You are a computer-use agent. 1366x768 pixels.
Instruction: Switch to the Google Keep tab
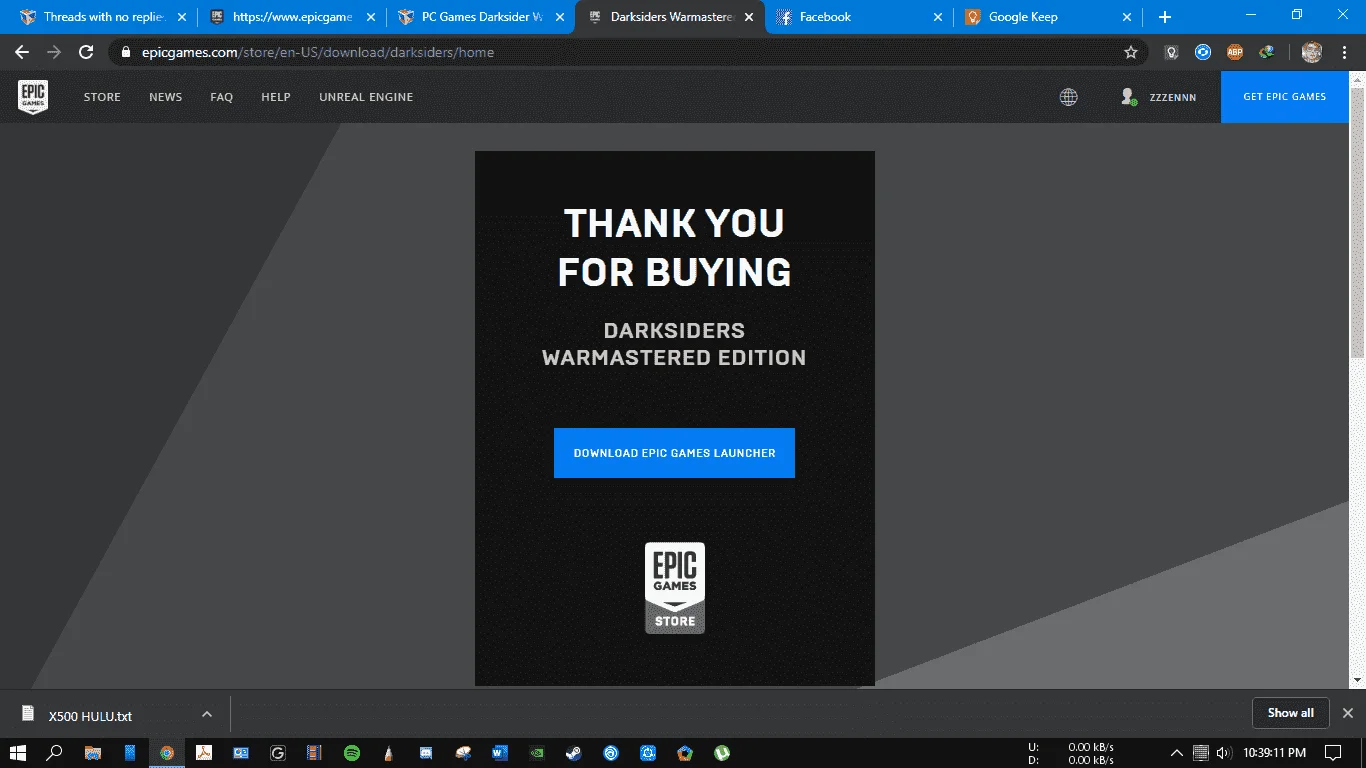[x=1047, y=17]
